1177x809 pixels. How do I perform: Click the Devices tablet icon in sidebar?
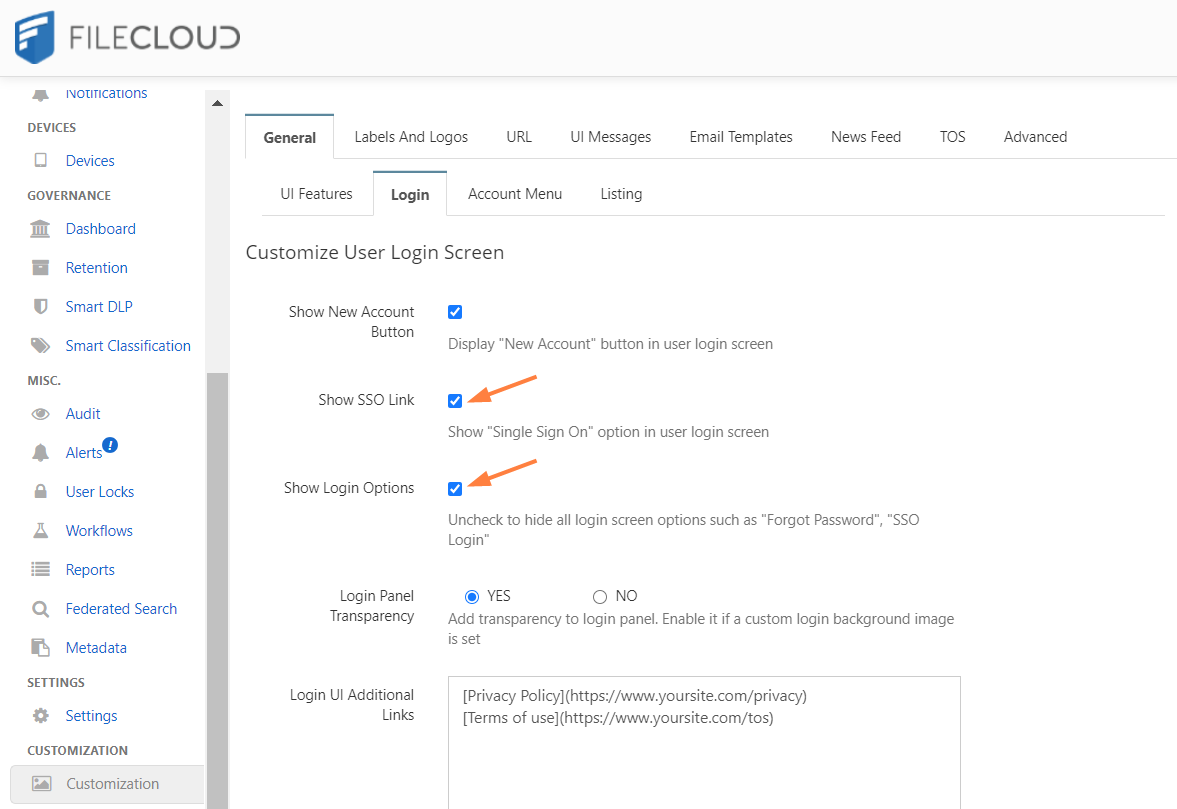(x=41, y=161)
